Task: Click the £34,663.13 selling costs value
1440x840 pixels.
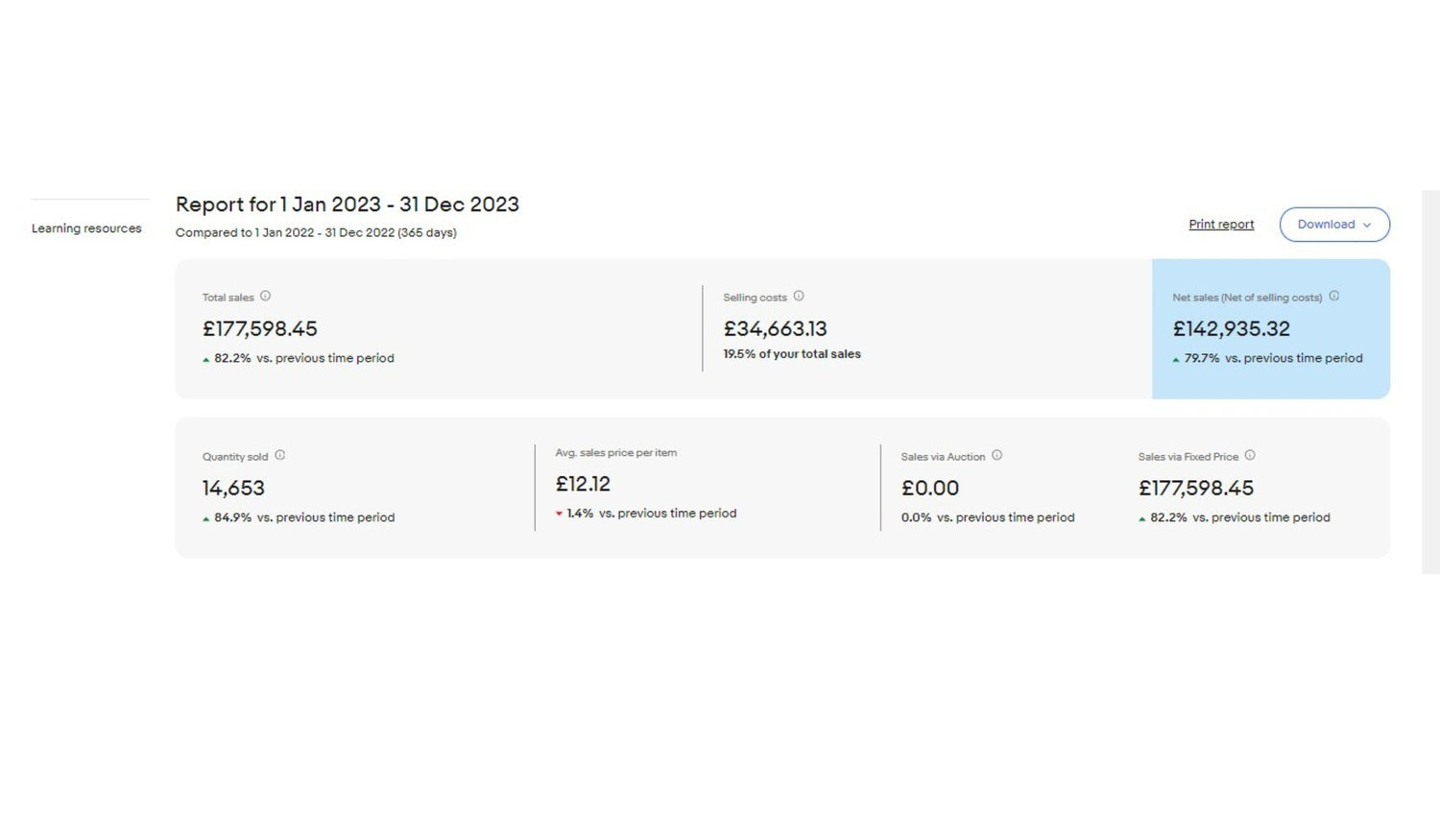Action: coord(775,329)
